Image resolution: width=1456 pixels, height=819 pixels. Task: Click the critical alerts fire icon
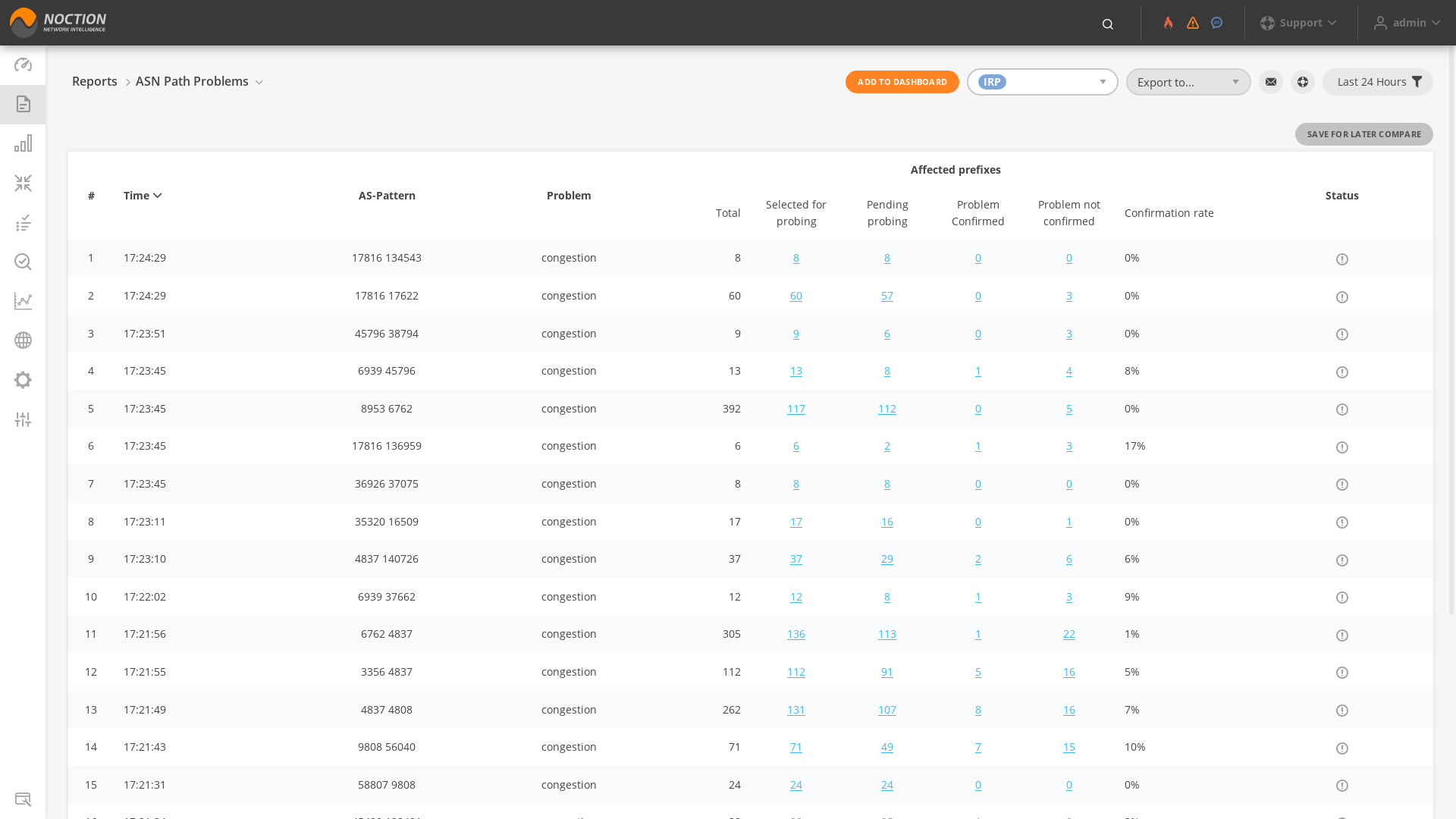click(x=1168, y=22)
